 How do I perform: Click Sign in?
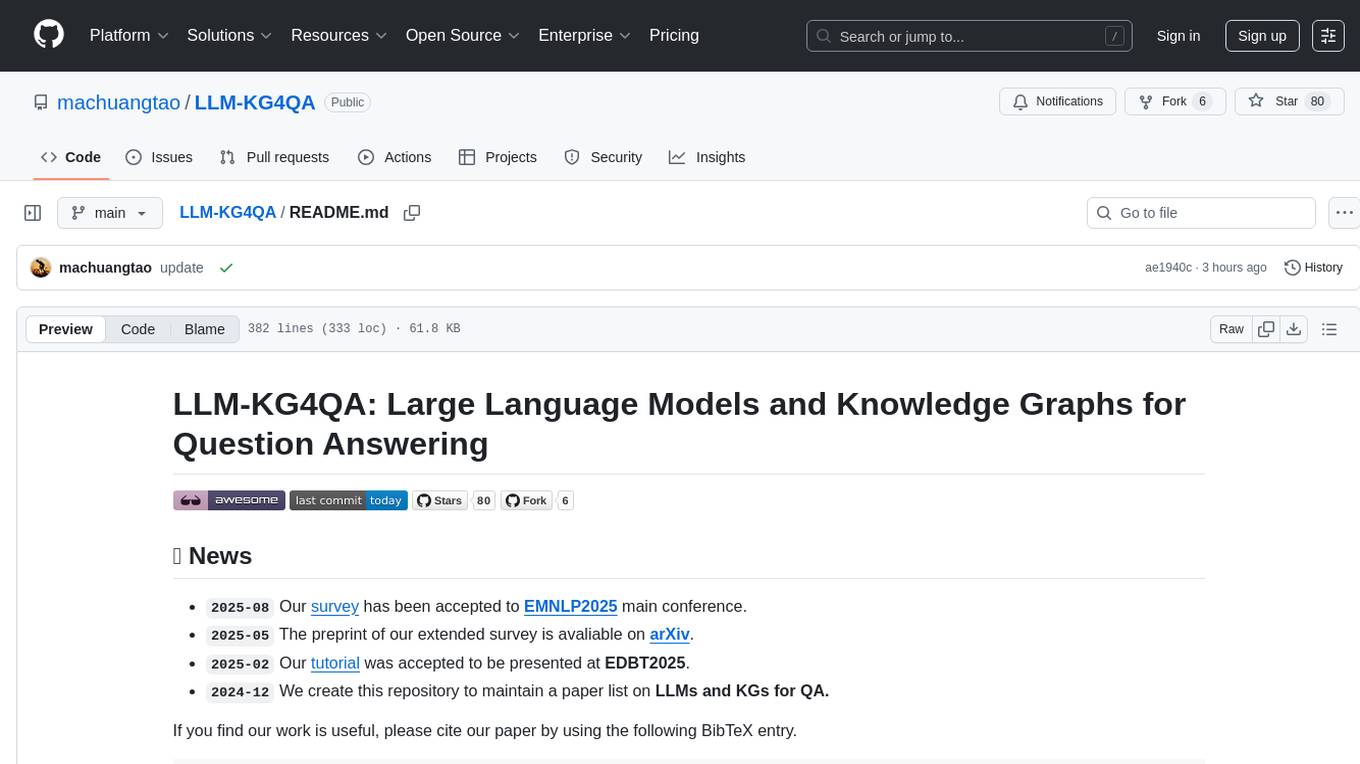1178,35
